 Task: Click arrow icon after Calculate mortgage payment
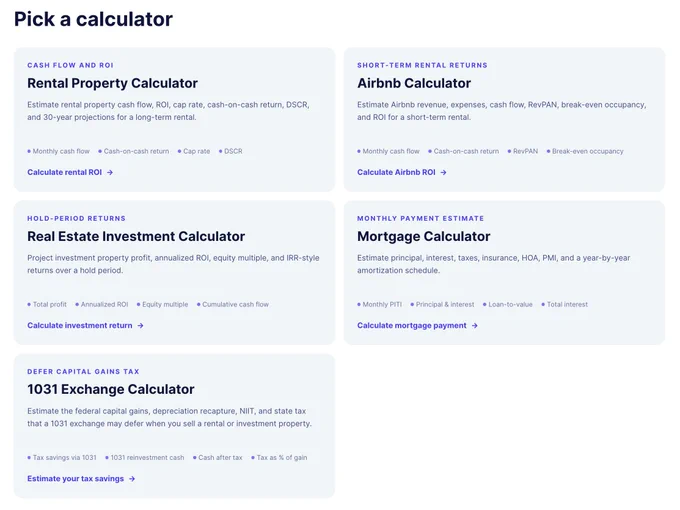[x=474, y=326]
